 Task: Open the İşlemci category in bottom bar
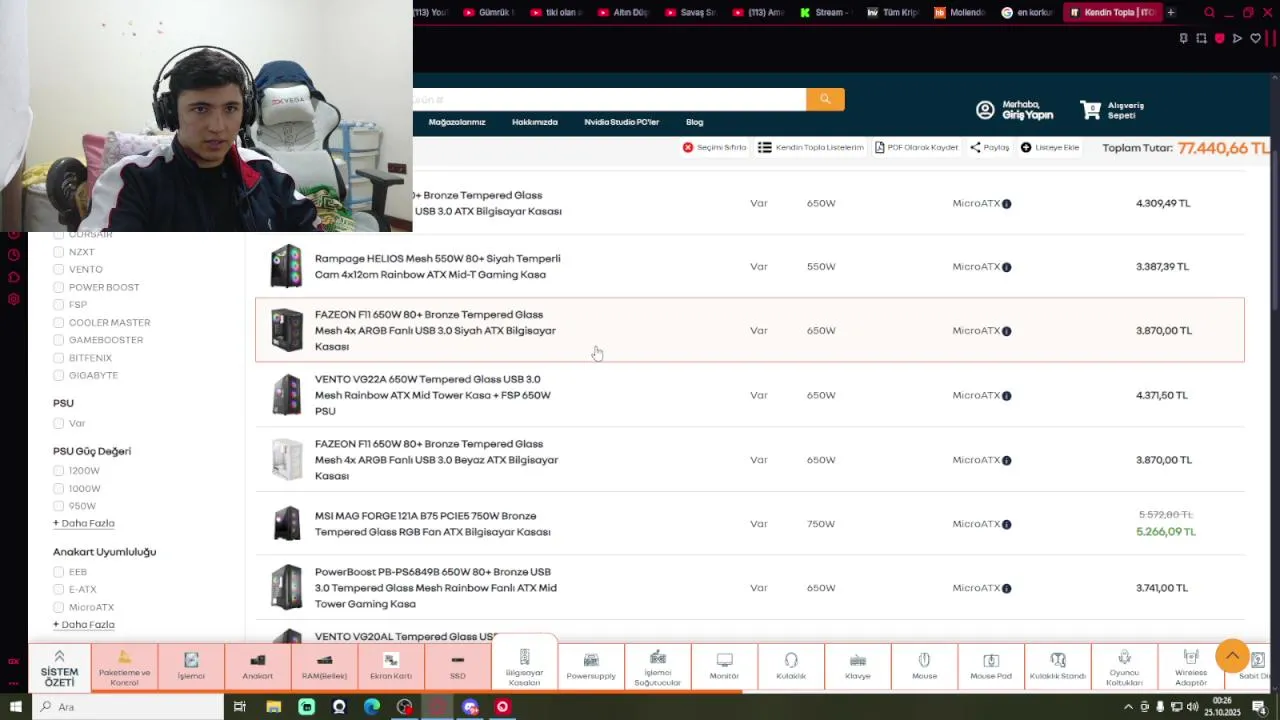(x=191, y=667)
